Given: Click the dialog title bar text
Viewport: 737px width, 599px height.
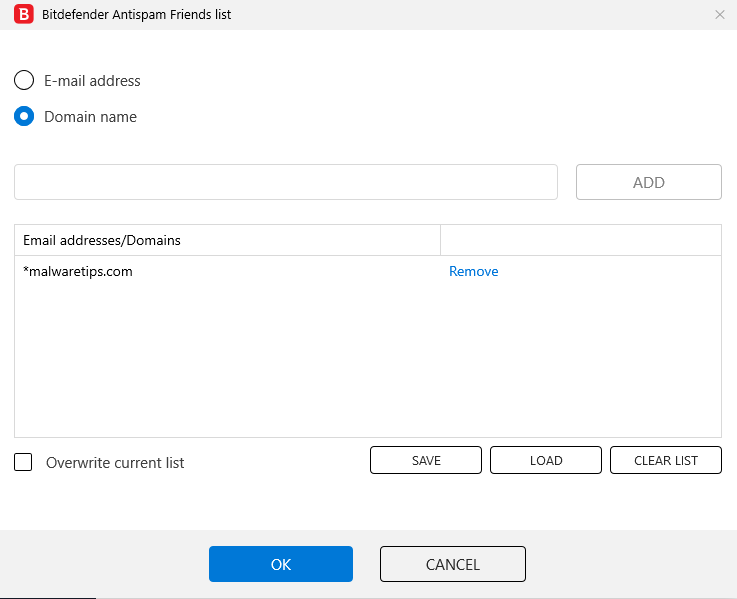Looking at the screenshot, I should tap(136, 15).
